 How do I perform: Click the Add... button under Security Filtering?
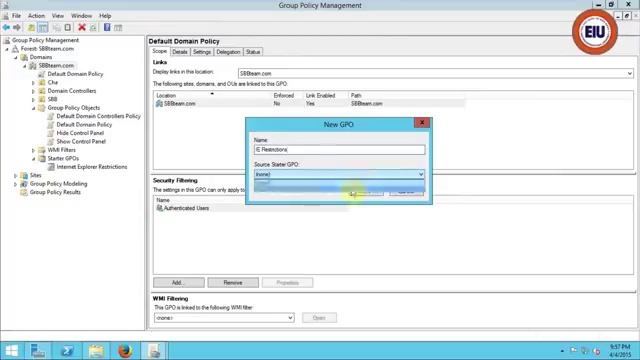click(x=179, y=282)
